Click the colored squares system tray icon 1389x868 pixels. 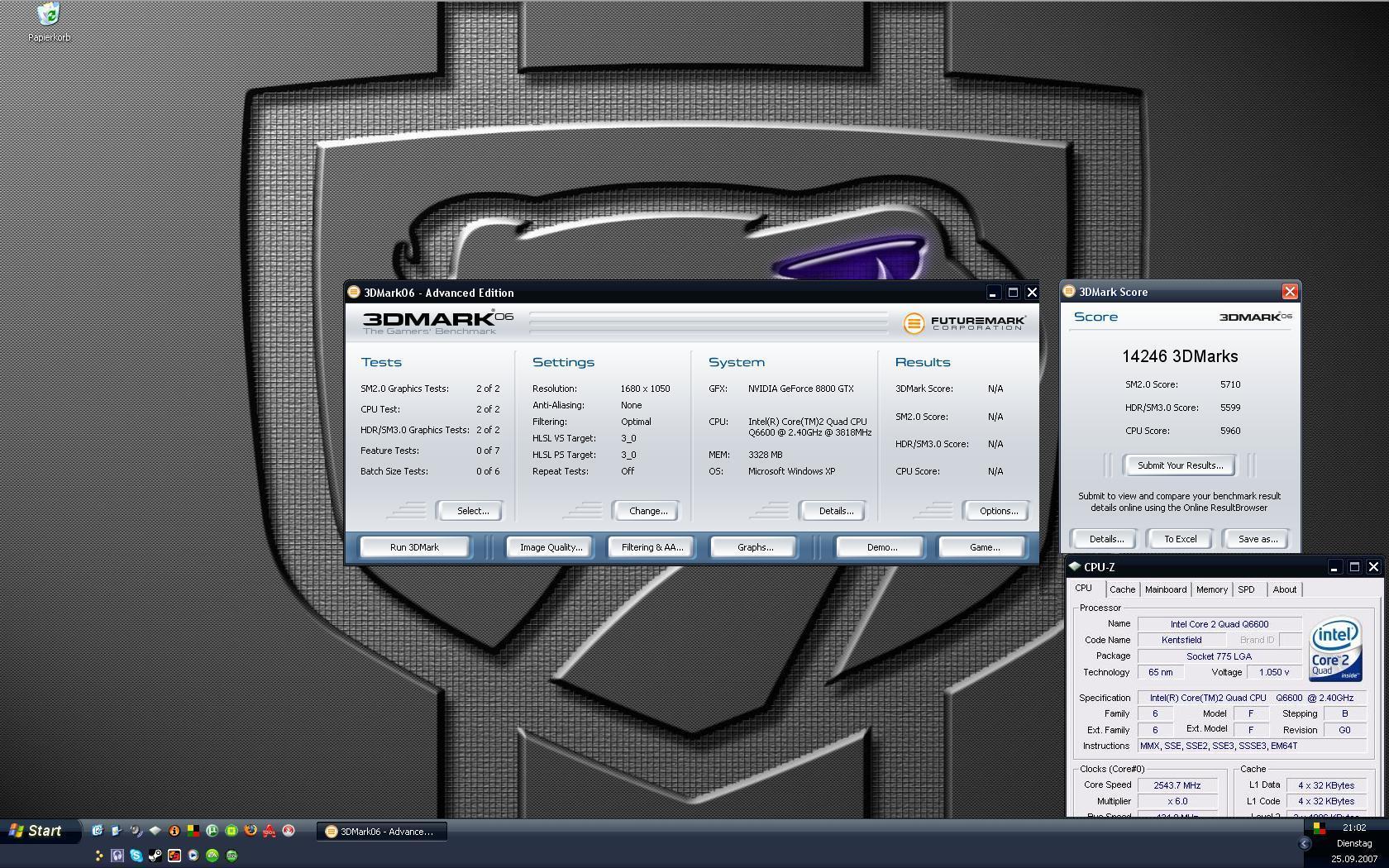click(x=1319, y=827)
